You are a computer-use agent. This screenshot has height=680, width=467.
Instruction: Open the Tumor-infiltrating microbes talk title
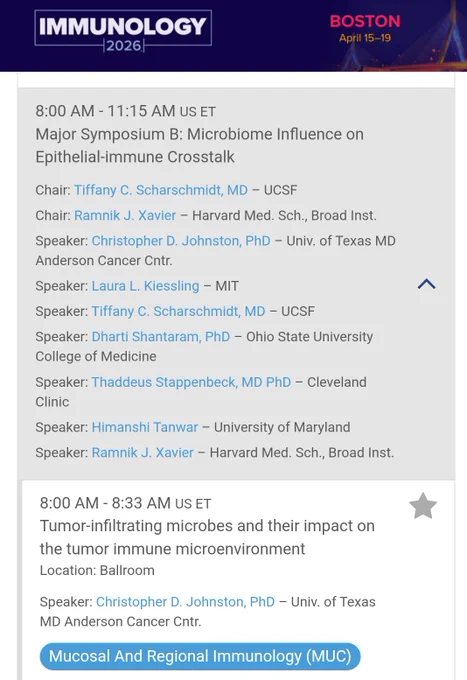click(x=207, y=537)
